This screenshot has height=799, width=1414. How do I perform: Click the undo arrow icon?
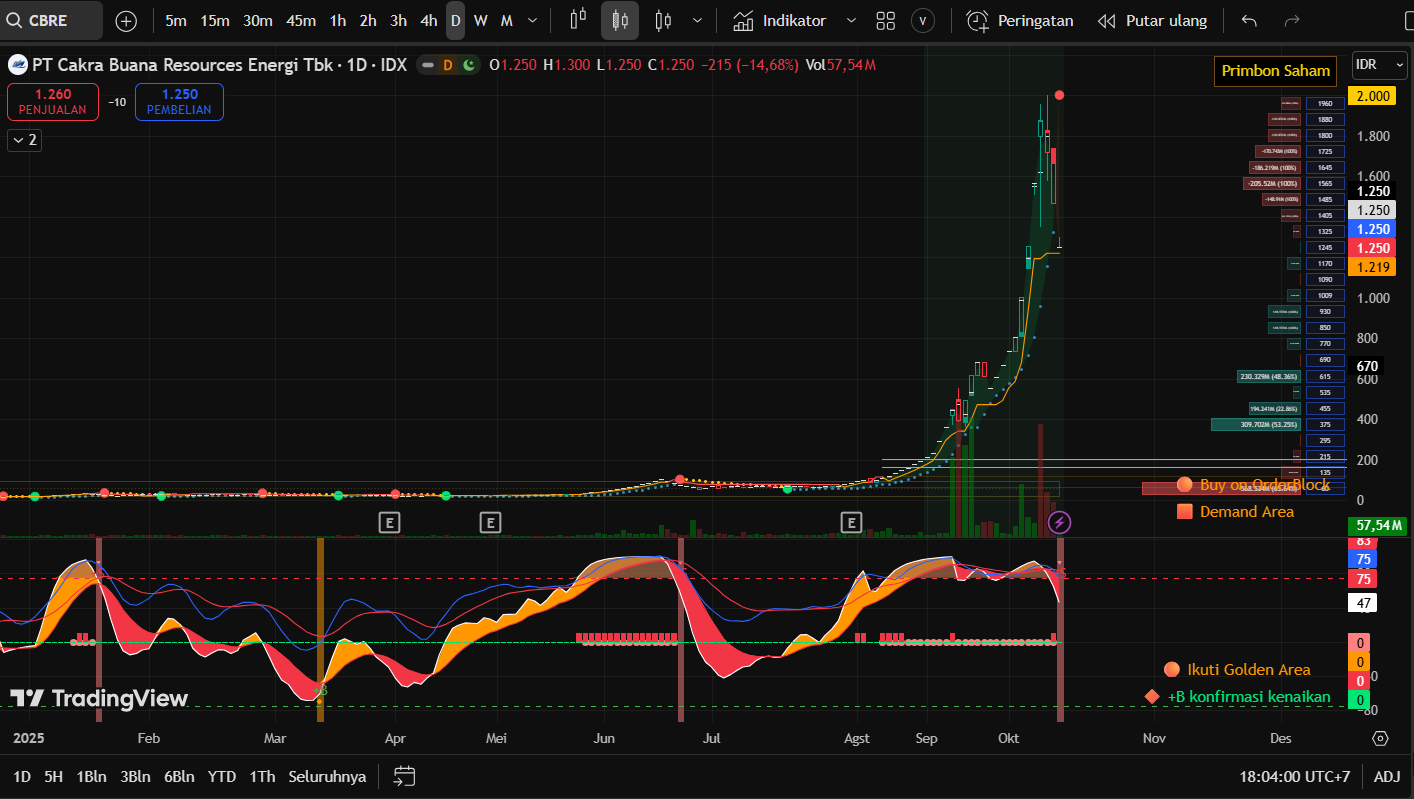click(1249, 21)
